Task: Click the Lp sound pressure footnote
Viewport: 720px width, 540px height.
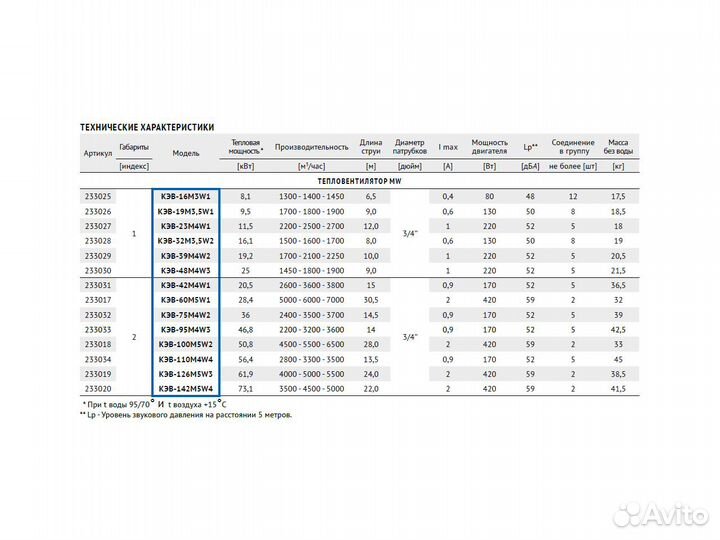Action: click(x=186, y=413)
